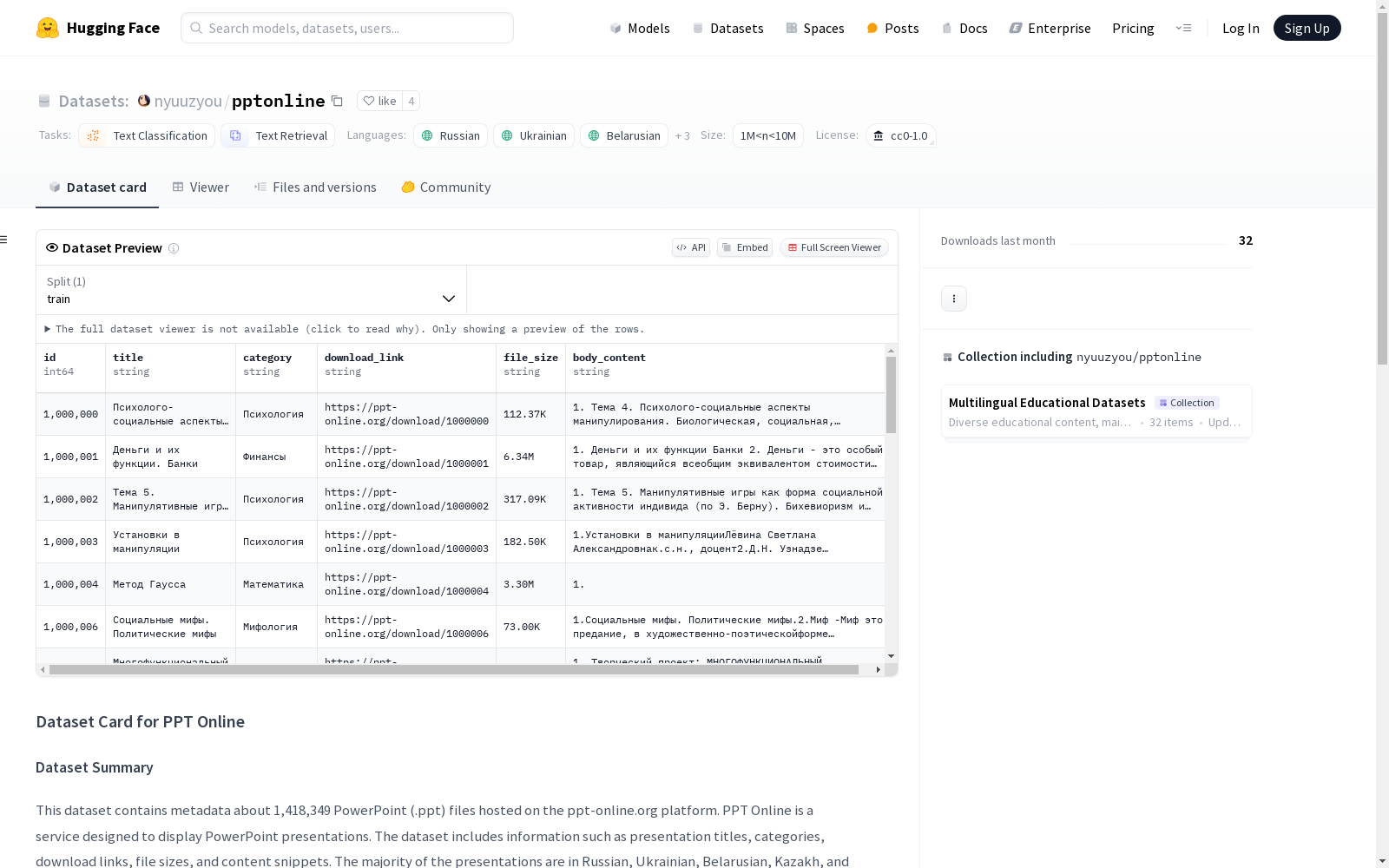Open the Models nav link
Viewport: 1389px width, 868px height.
click(640, 28)
